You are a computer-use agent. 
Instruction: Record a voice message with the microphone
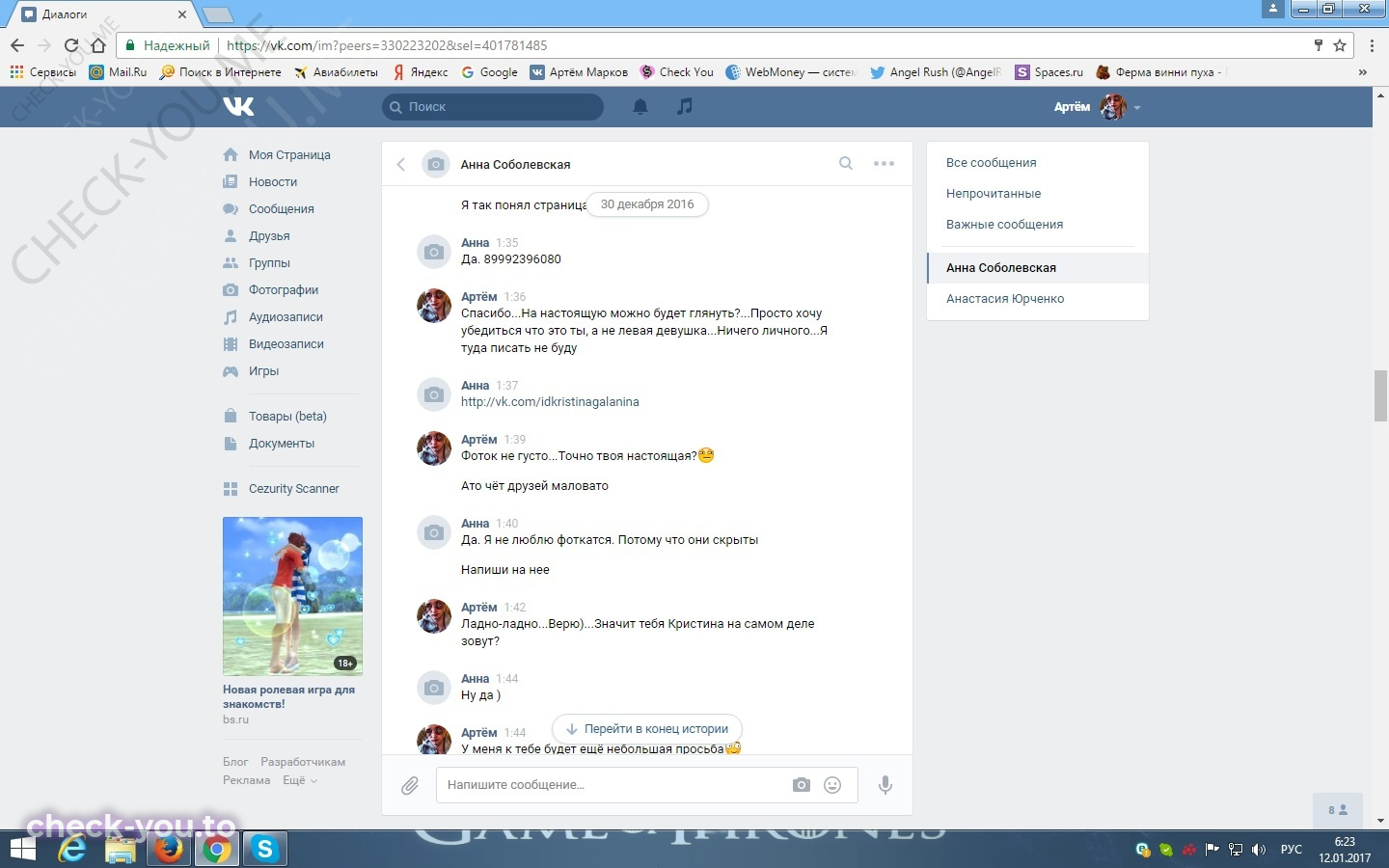tap(885, 785)
